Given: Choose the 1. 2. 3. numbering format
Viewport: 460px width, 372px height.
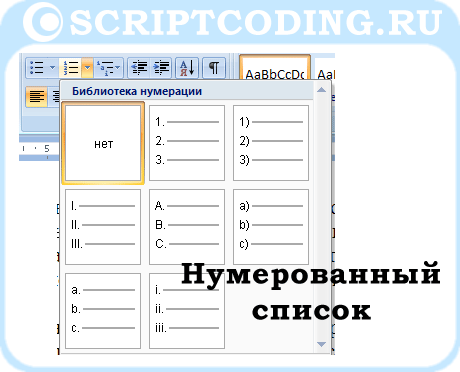Looking at the screenshot, I should (x=187, y=143).
